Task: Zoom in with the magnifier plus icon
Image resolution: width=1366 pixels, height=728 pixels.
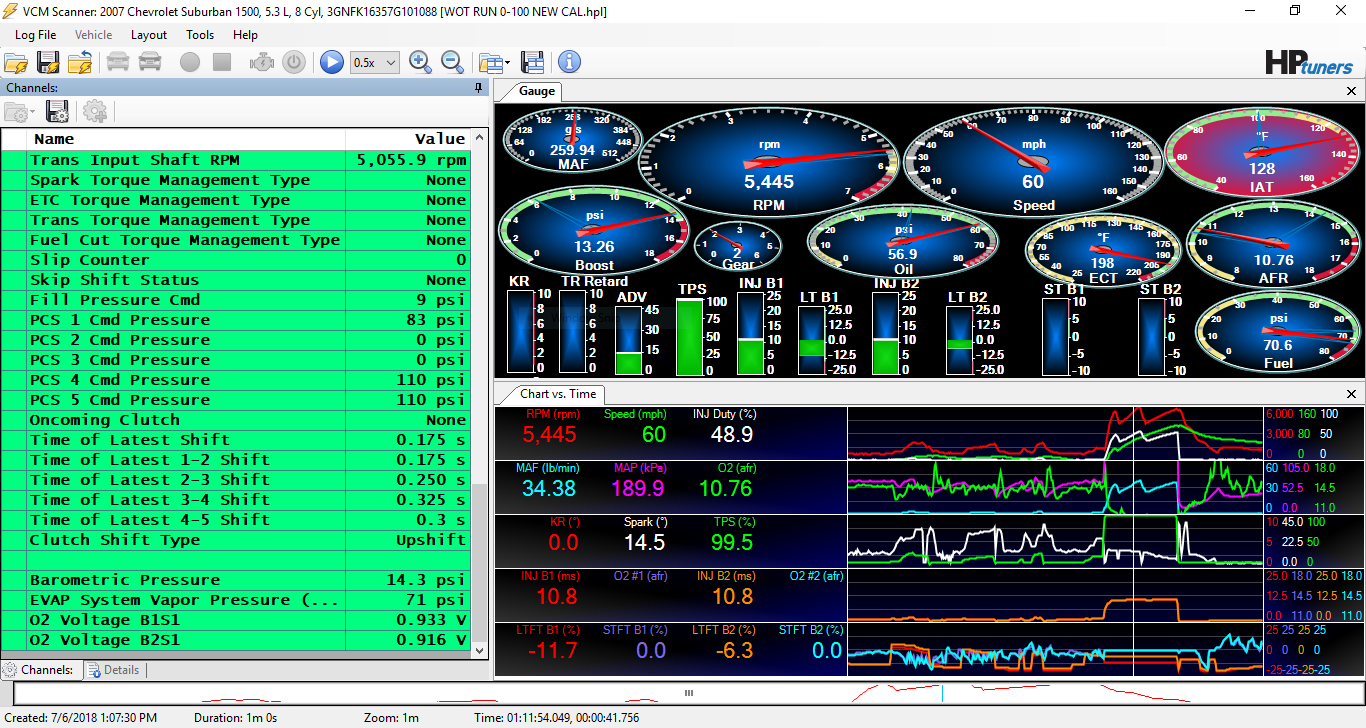Action: click(x=421, y=62)
